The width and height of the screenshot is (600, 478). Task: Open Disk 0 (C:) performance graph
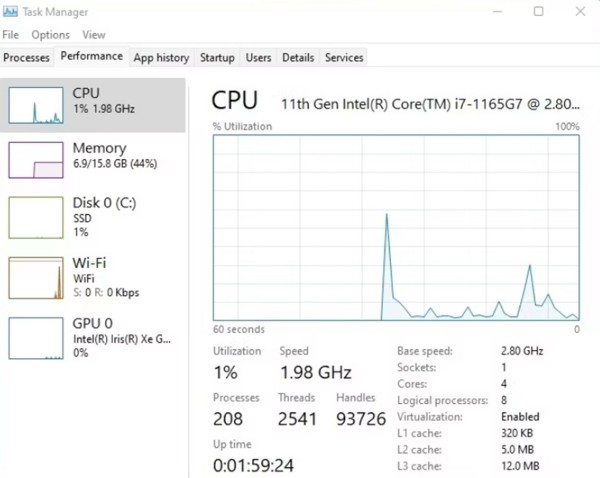click(36, 217)
